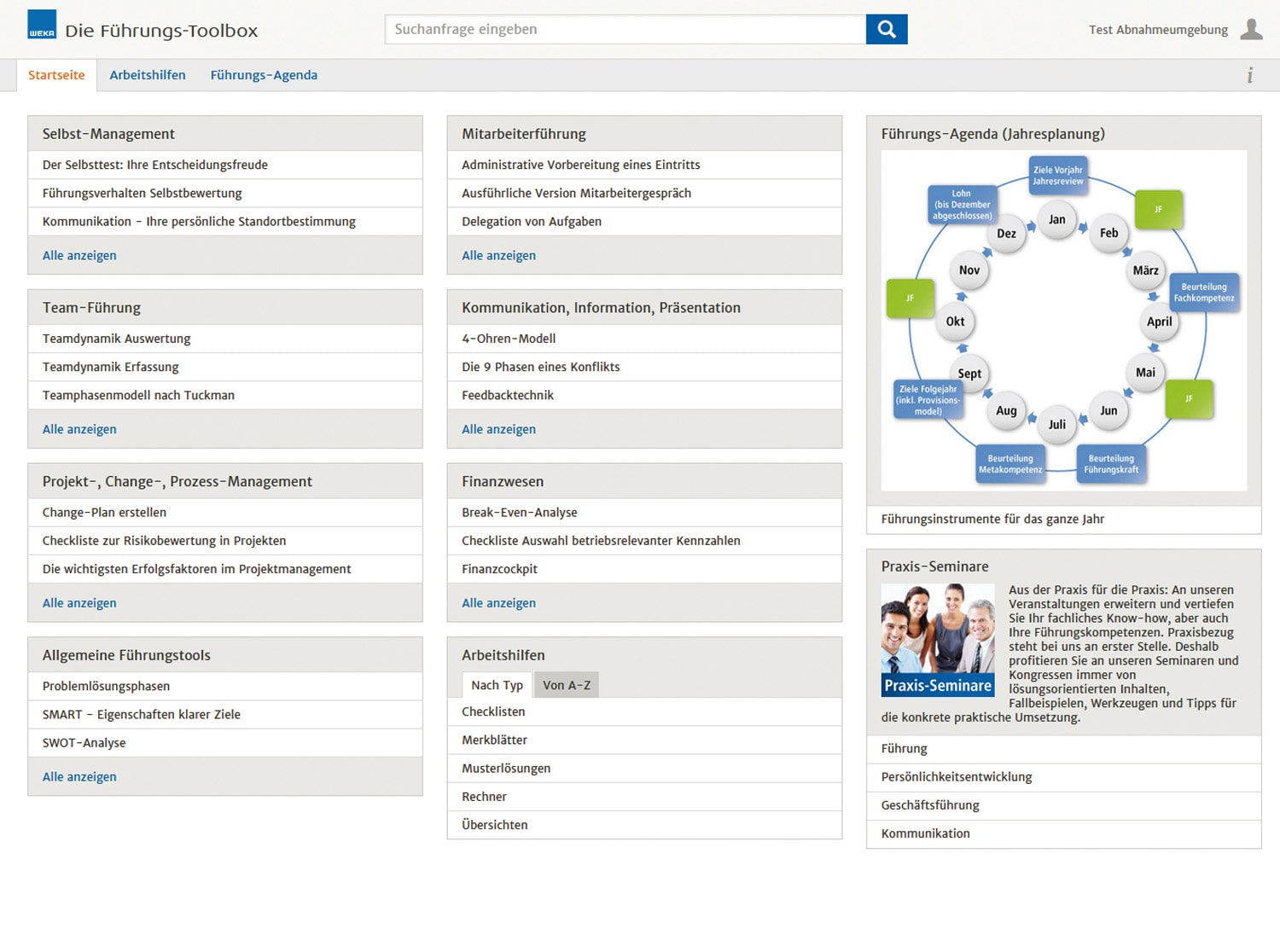Click the Ziele Vorjahr Jahresreview box
The width and height of the screenshot is (1280, 952).
pyautogui.click(x=1057, y=176)
